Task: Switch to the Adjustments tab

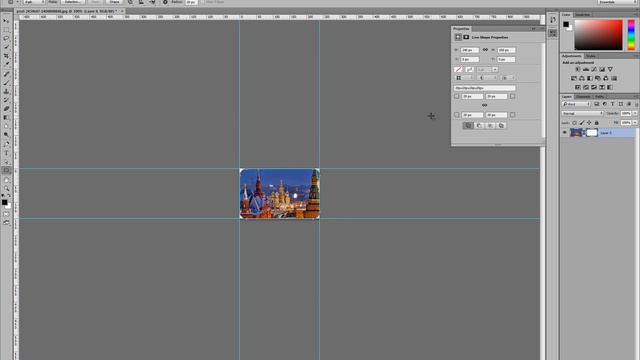Action: click(571, 56)
